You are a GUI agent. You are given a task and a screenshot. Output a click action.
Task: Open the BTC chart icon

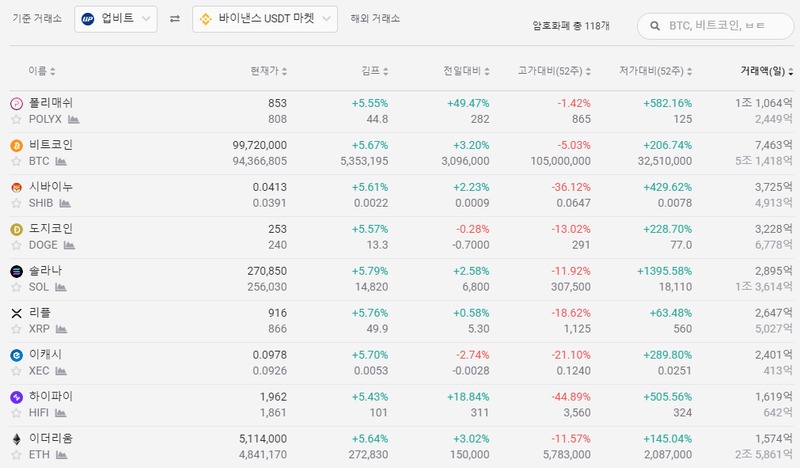click(61, 161)
